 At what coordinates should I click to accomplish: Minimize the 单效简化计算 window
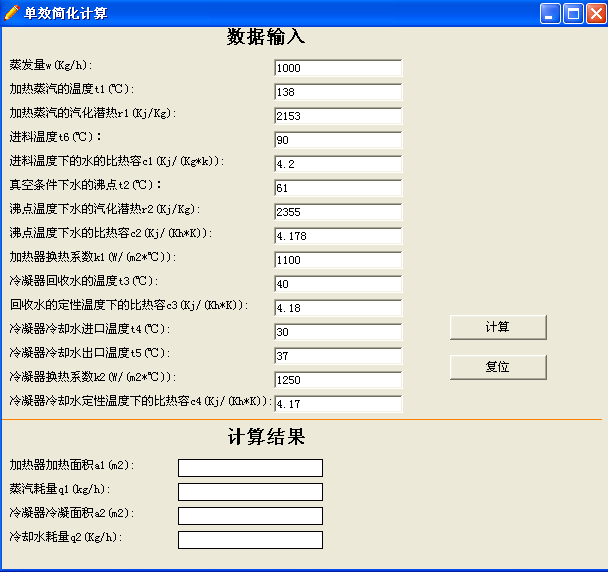pyautogui.click(x=550, y=14)
